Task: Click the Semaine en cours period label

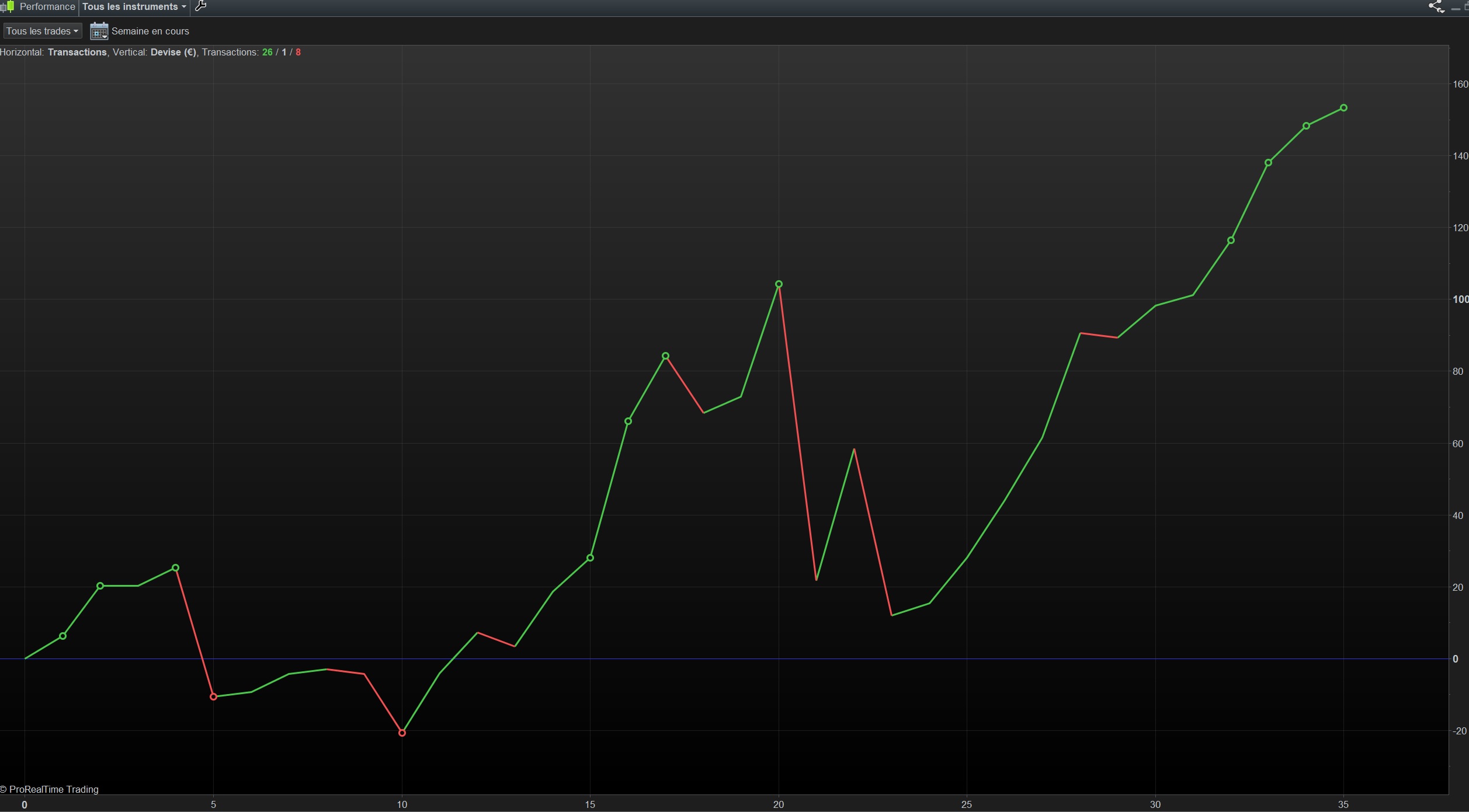Action: coord(150,32)
